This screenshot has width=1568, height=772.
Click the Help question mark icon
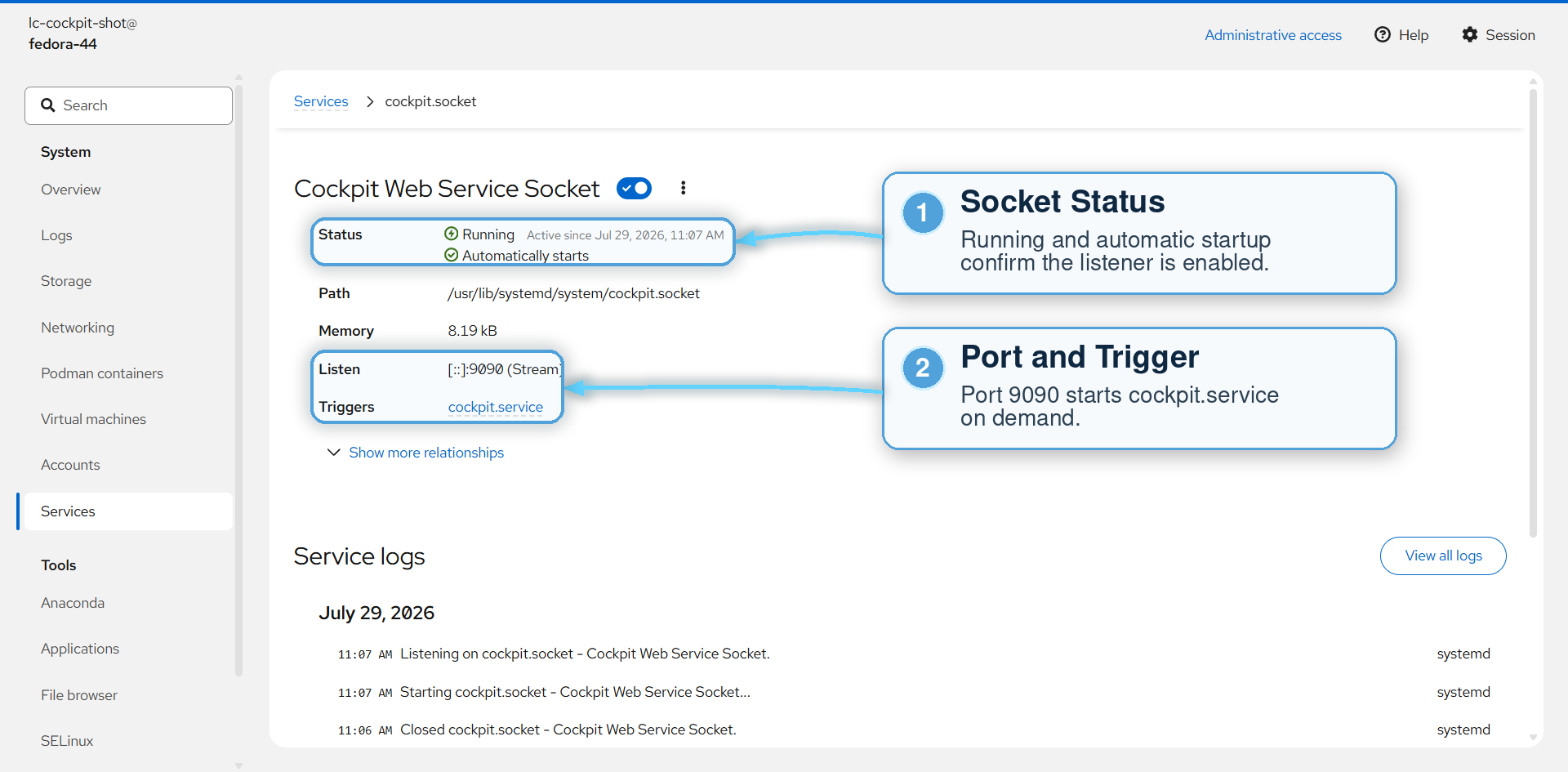click(x=1382, y=34)
